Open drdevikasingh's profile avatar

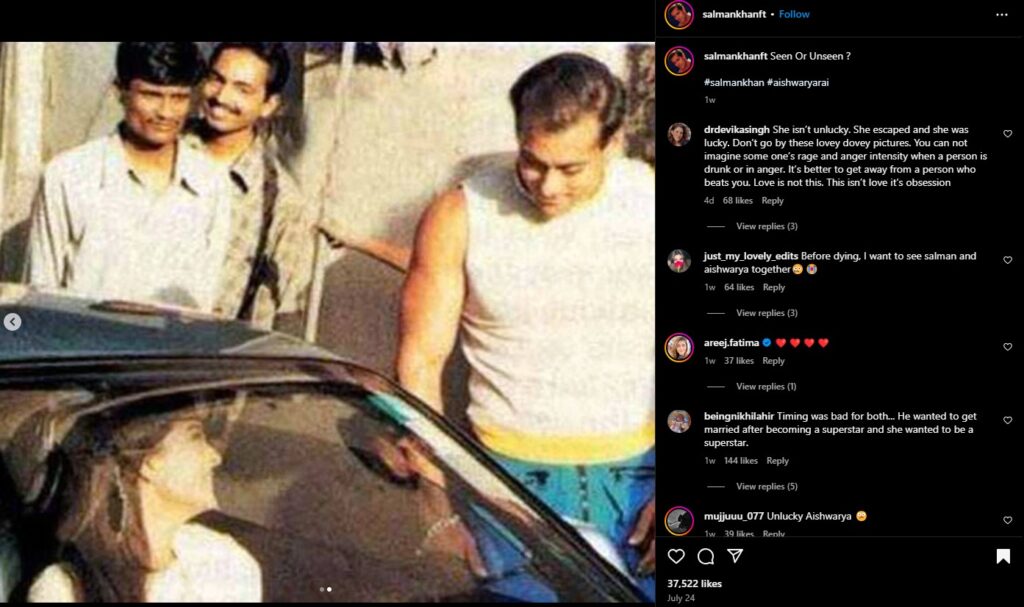[679, 134]
